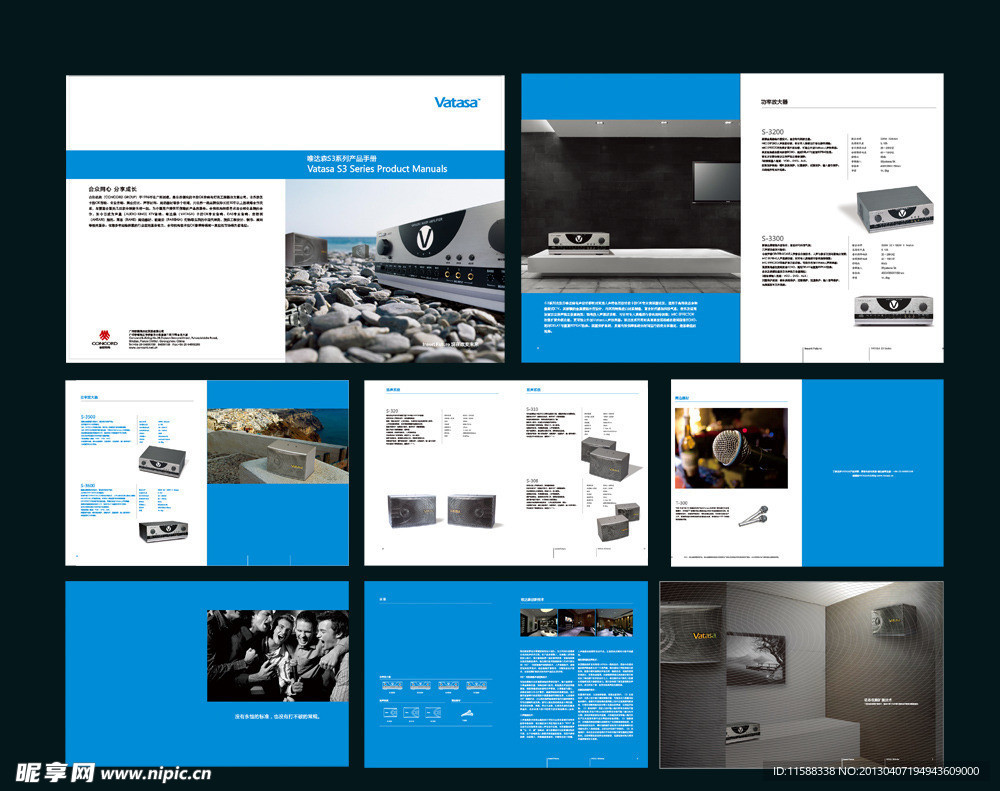Screen dimensions: 1000x791
Task: Select the 'S-3300' model heading
Action: pyautogui.click(x=772, y=238)
